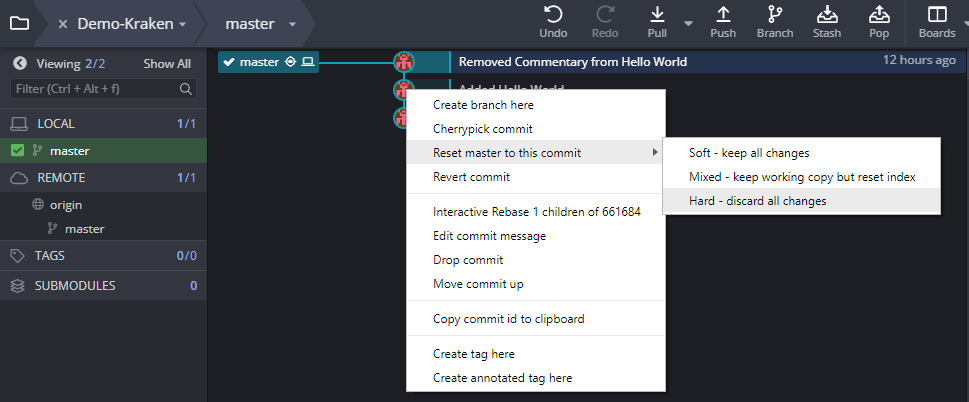
Task: Select the origin master remote branch
Action: 85,229
